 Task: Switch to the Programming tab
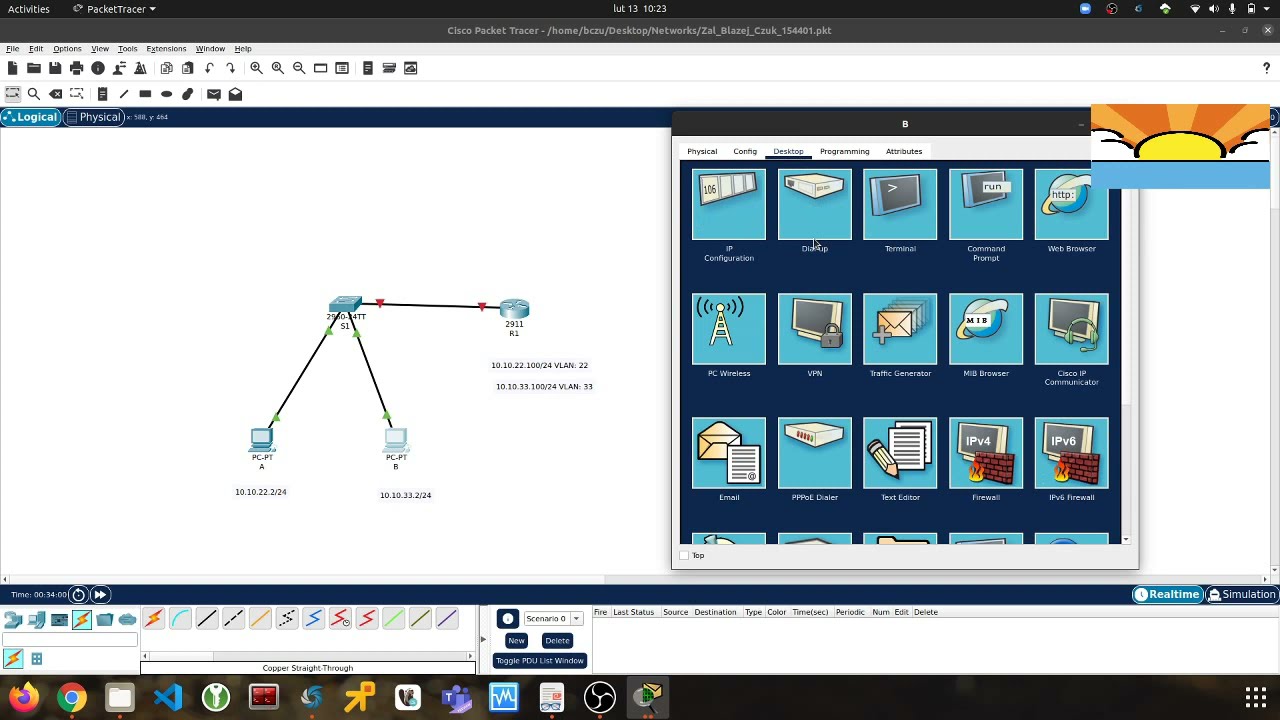coord(844,151)
